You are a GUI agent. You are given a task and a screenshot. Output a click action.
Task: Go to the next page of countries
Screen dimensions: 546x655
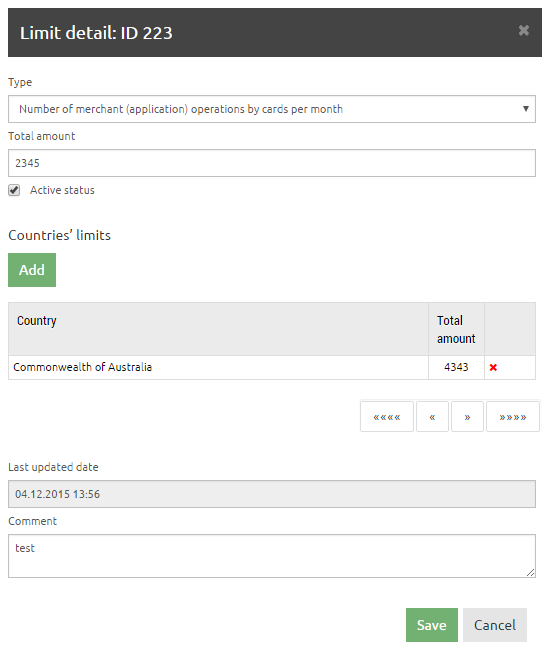pos(467,416)
